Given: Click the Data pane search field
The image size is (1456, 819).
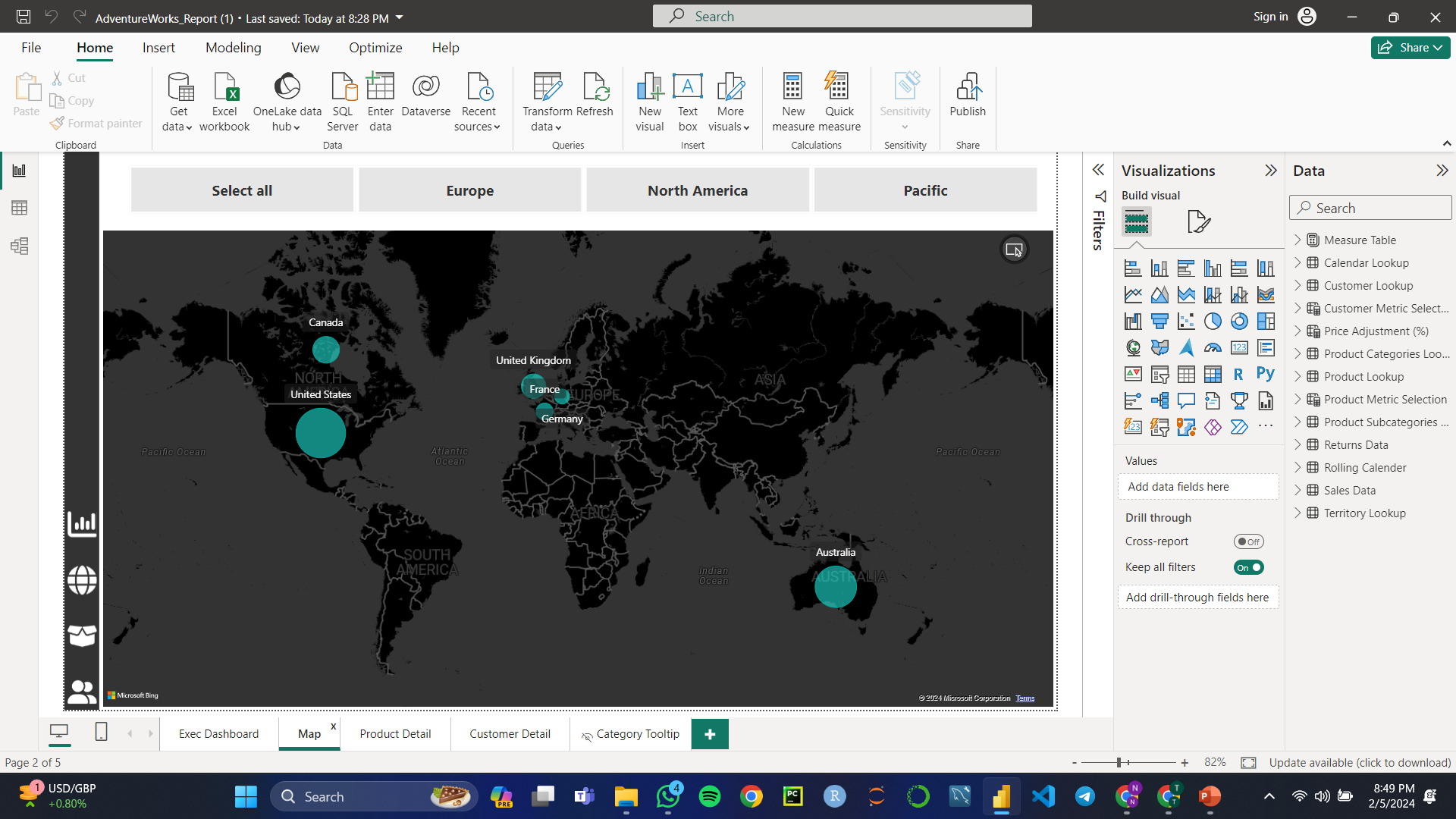Looking at the screenshot, I should click(1370, 208).
